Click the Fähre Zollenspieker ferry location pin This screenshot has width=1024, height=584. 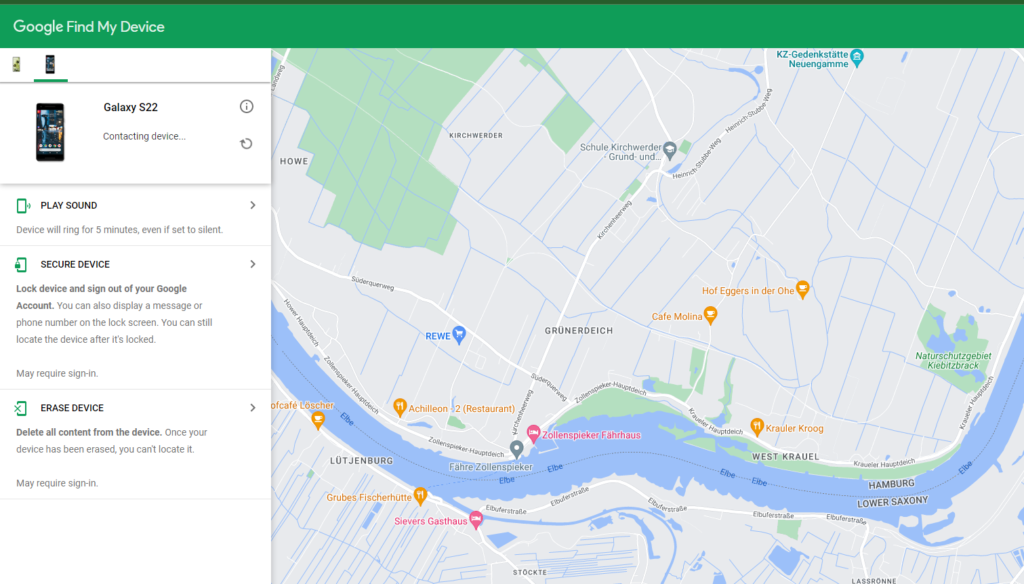pos(517,448)
